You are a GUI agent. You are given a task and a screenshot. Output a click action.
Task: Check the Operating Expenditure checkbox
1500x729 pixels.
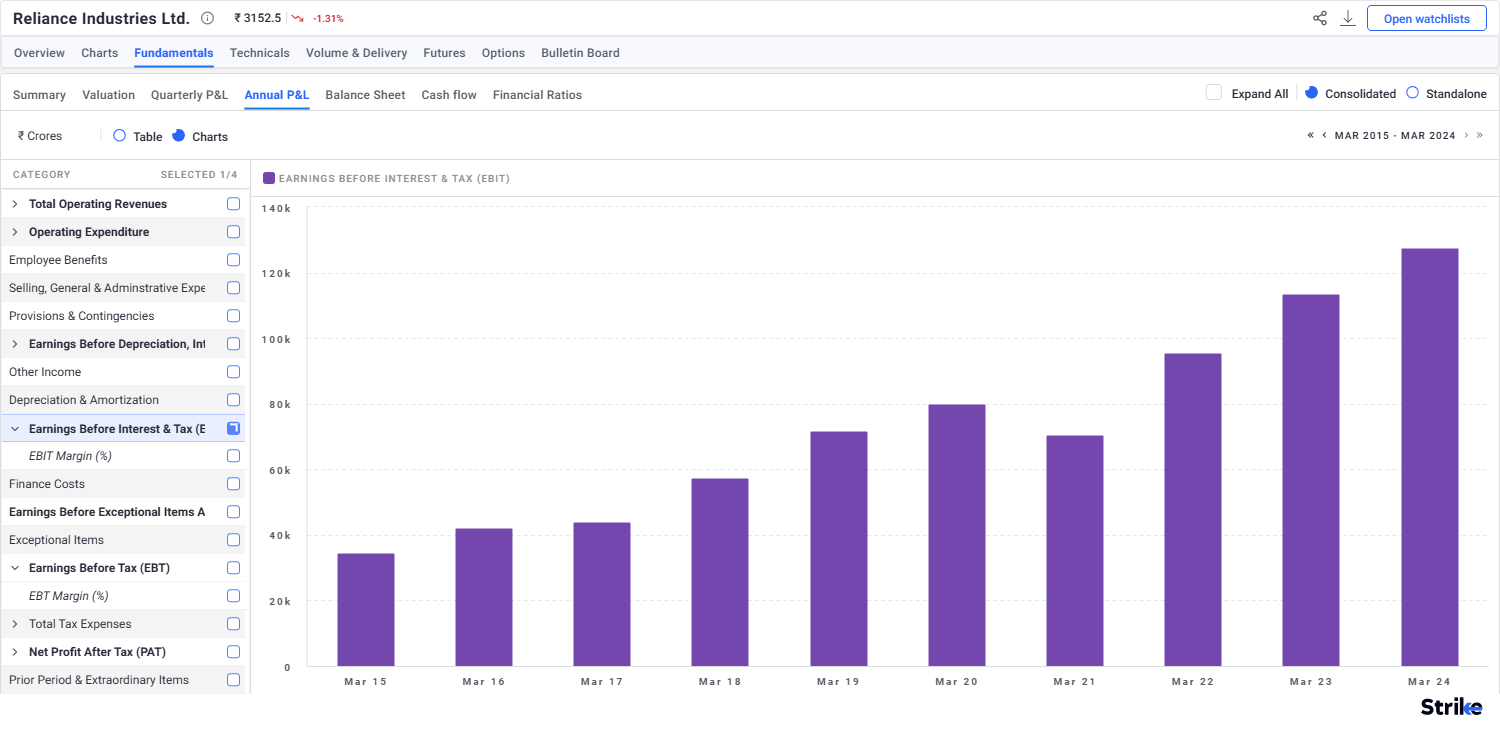click(x=233, y=232)
